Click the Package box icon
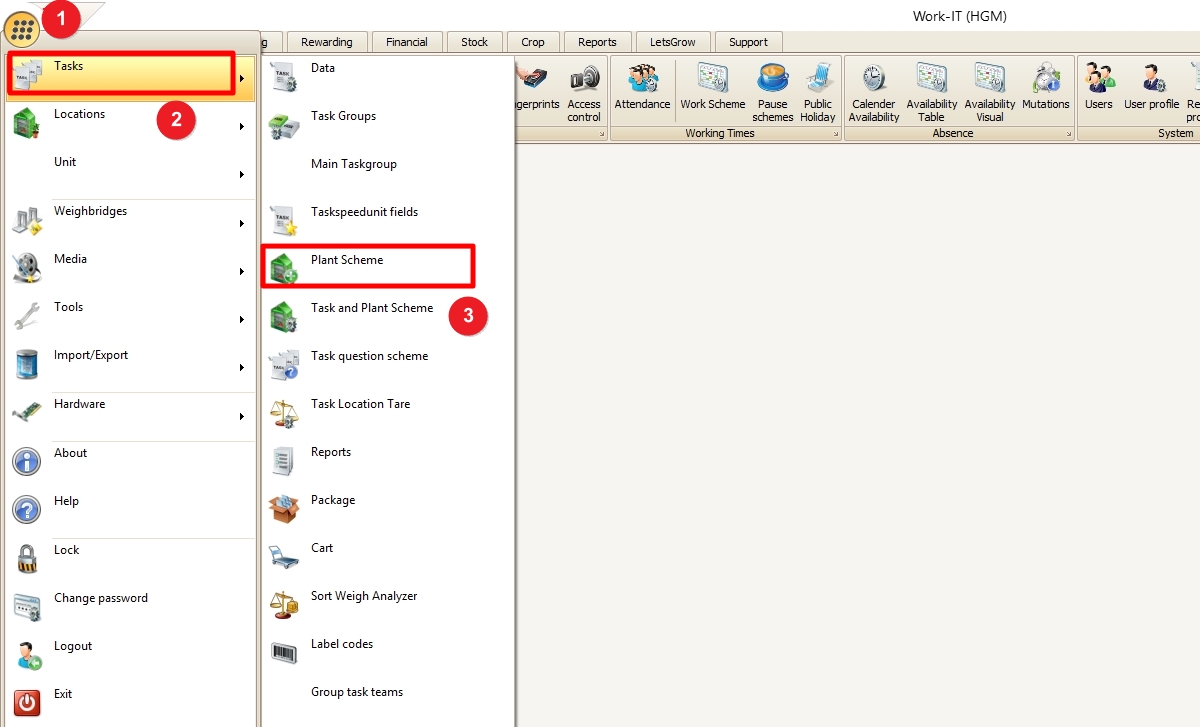1200x727 pixels. pos(284,509)
